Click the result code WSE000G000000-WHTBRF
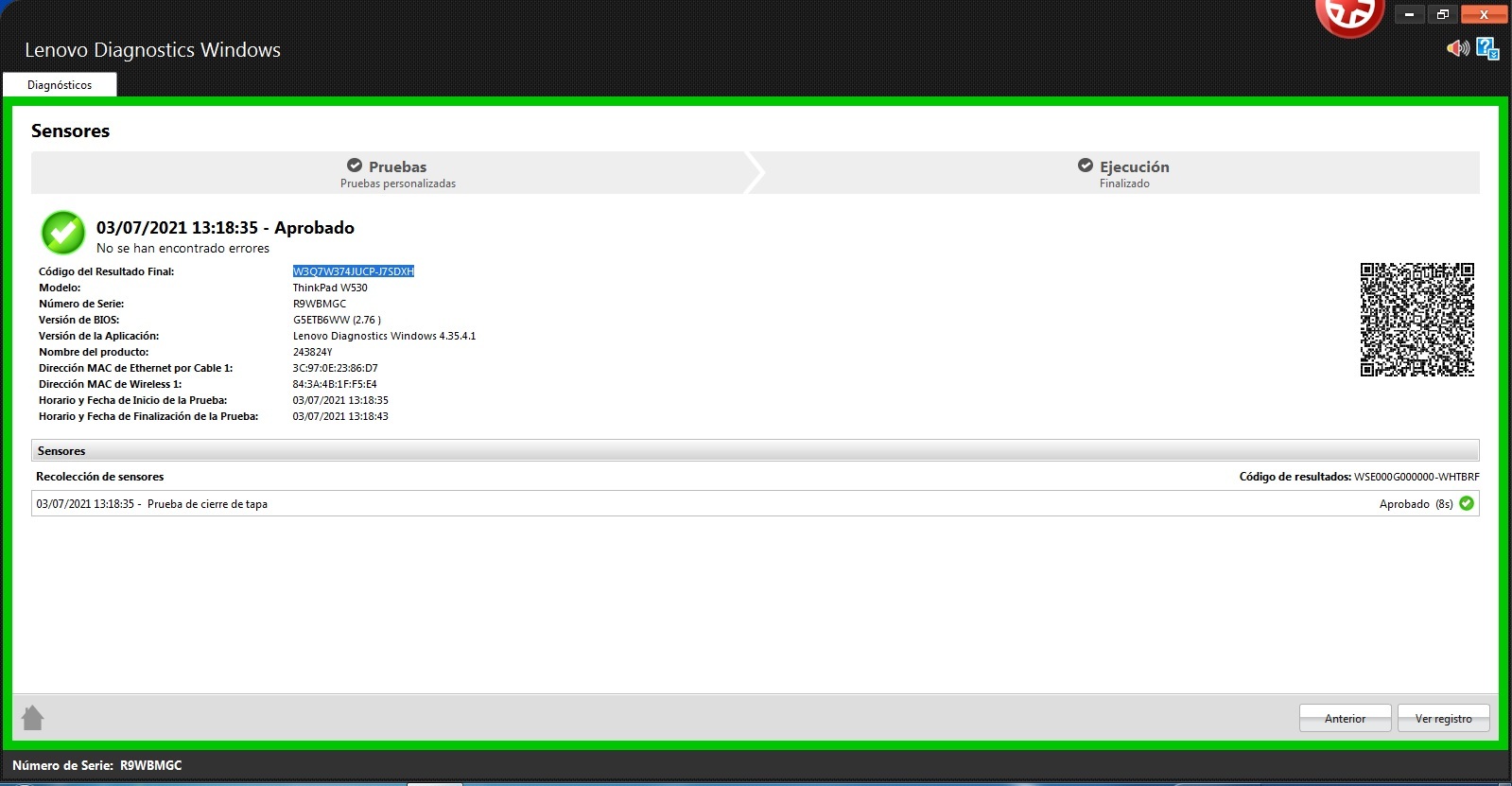This screenshot has height=786, width=1512. click(x=1416, y=477)
